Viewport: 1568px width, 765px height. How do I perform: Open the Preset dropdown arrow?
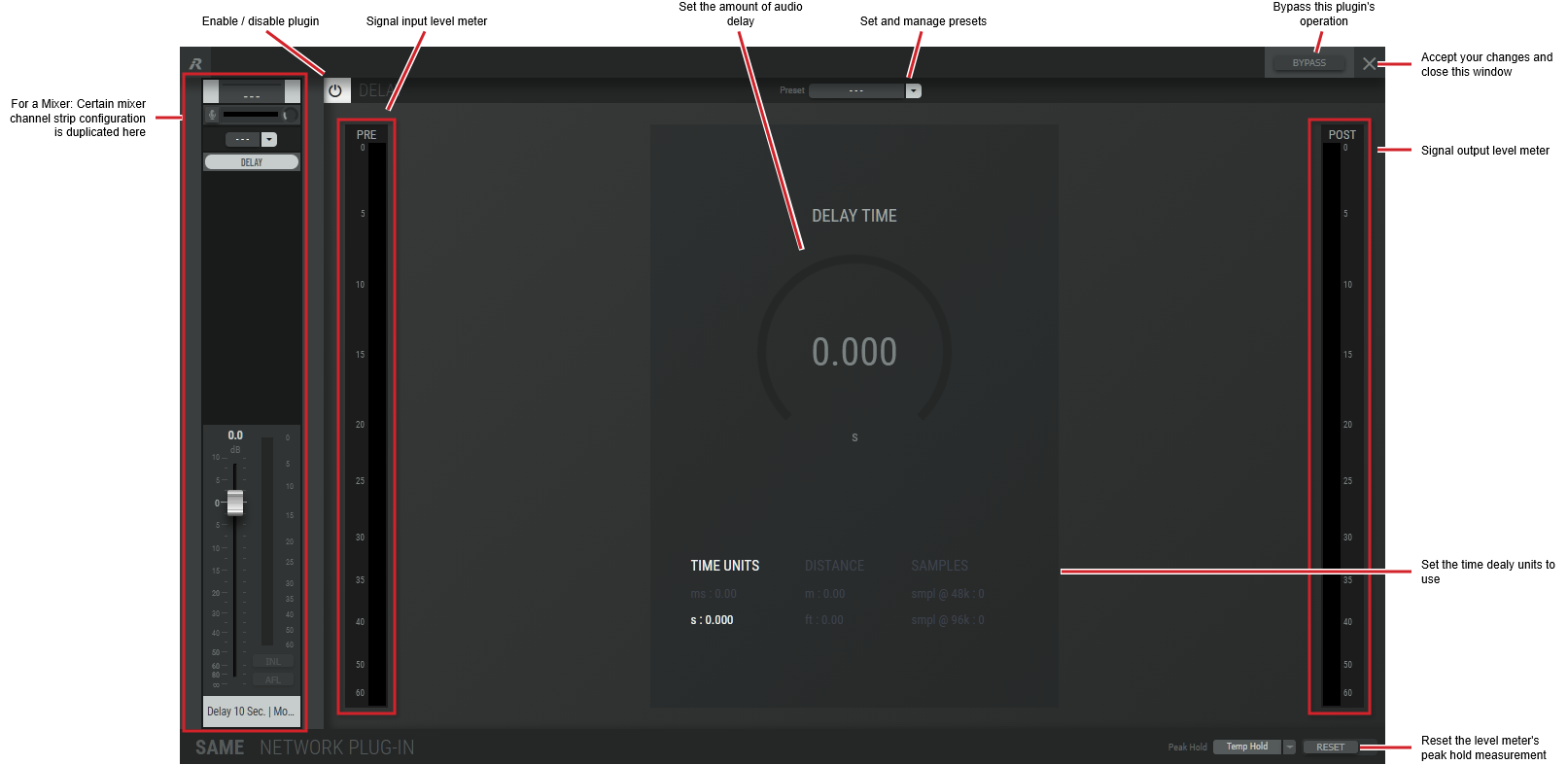(x=913, y=90)
